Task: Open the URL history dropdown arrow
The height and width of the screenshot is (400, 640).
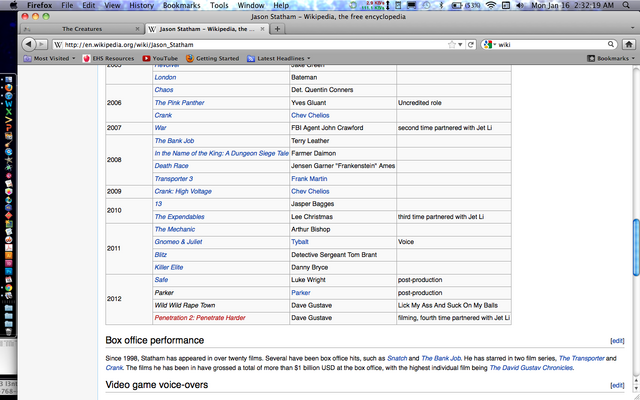Action: (x=460, y=44)
